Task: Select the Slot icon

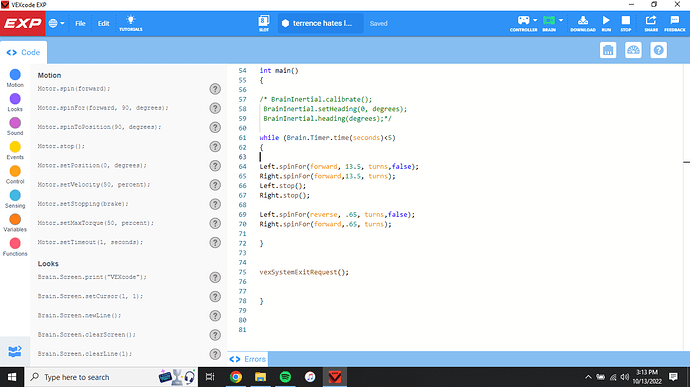Action: coord(264,23)
